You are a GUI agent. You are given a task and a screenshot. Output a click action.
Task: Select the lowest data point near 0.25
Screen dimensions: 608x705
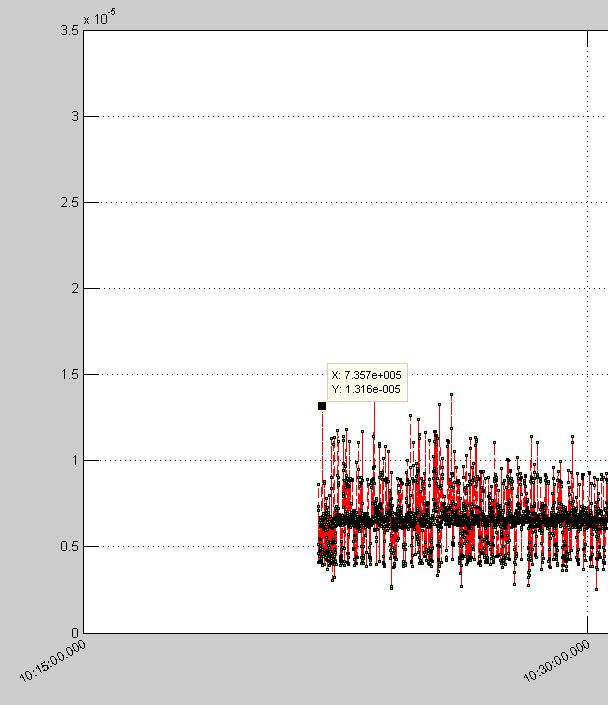391,587
